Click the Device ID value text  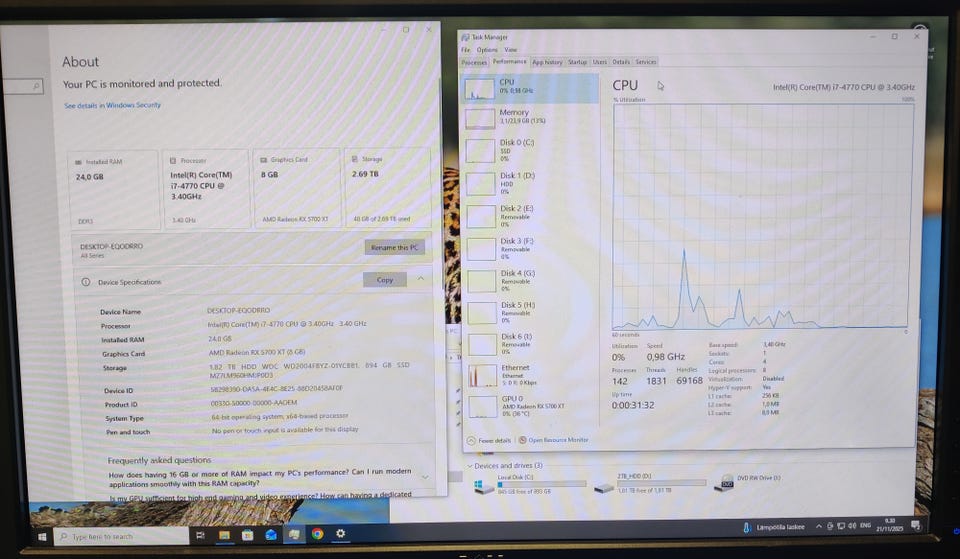277,389
